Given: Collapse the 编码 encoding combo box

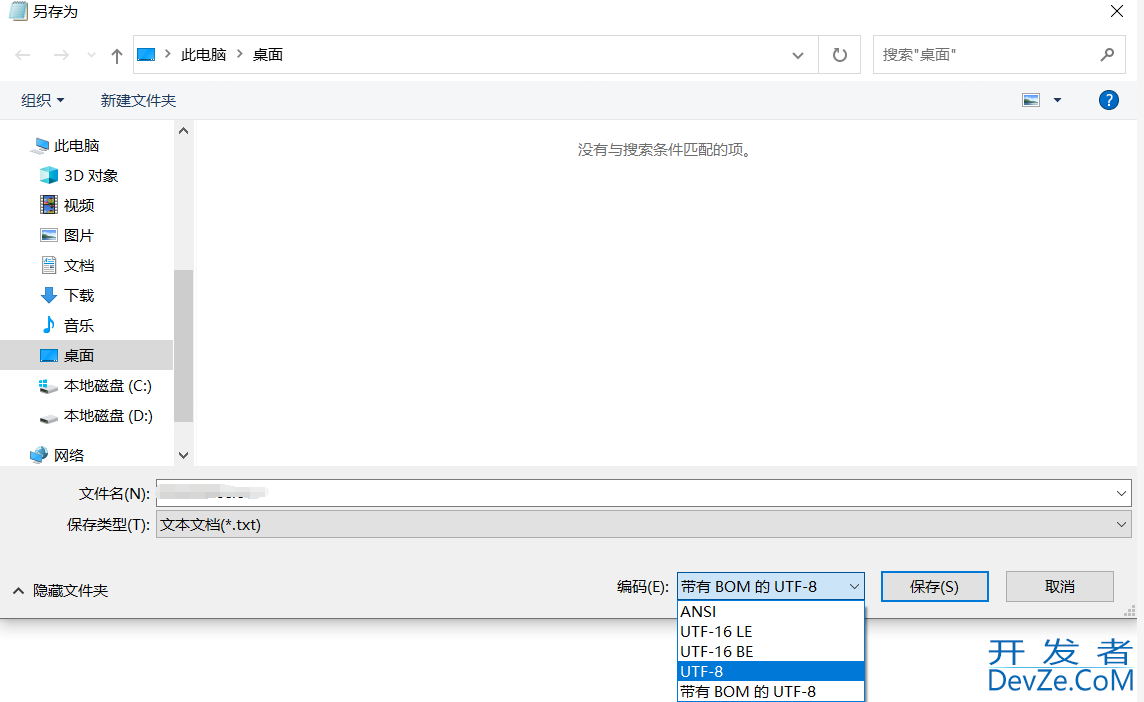Looking at the screenshot, I should tap(770, 587).
